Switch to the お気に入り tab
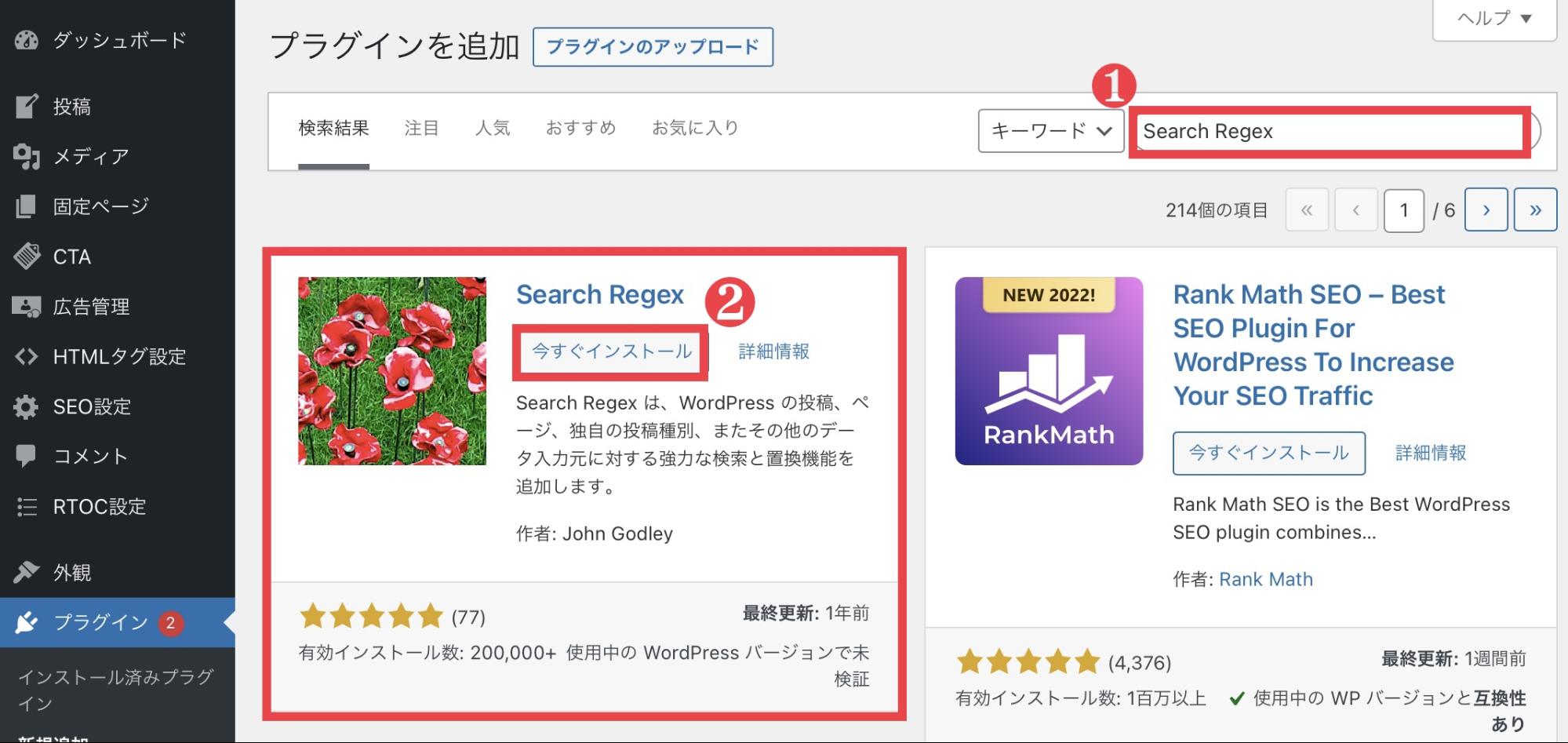This screenshot has width=1568, height=743. (696, 128)
